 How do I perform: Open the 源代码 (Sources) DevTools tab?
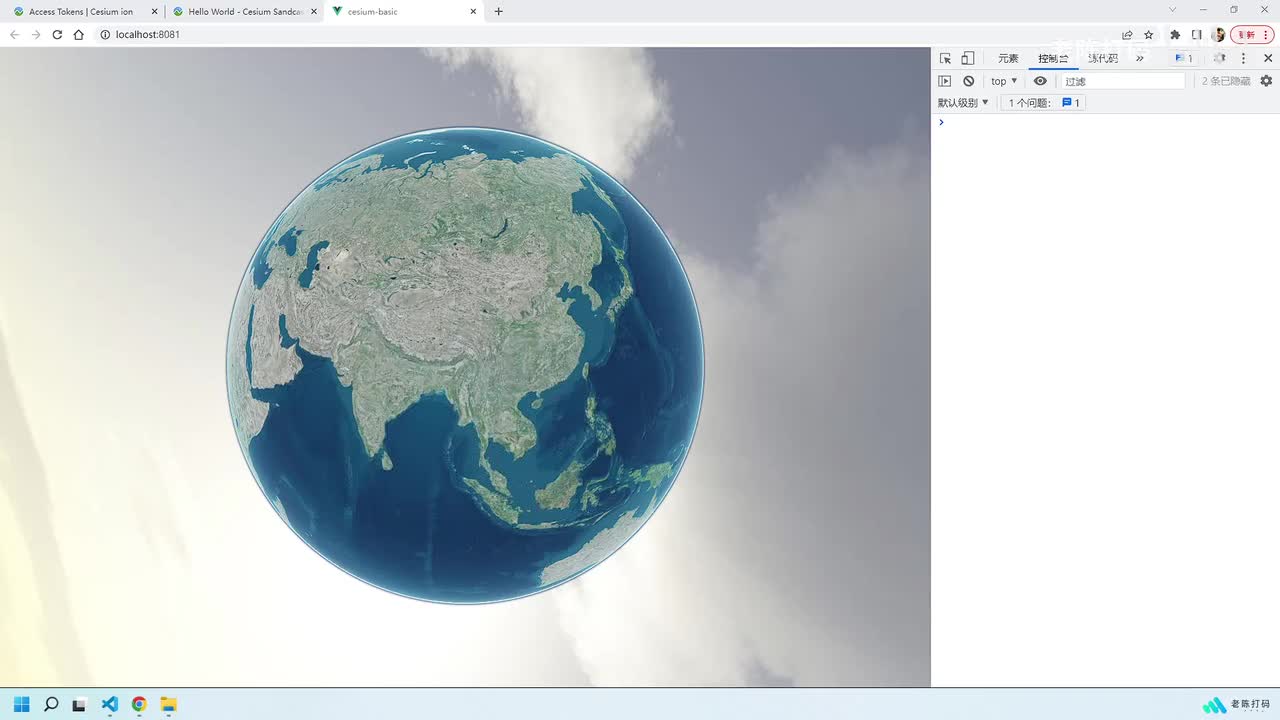point(1103,59)
